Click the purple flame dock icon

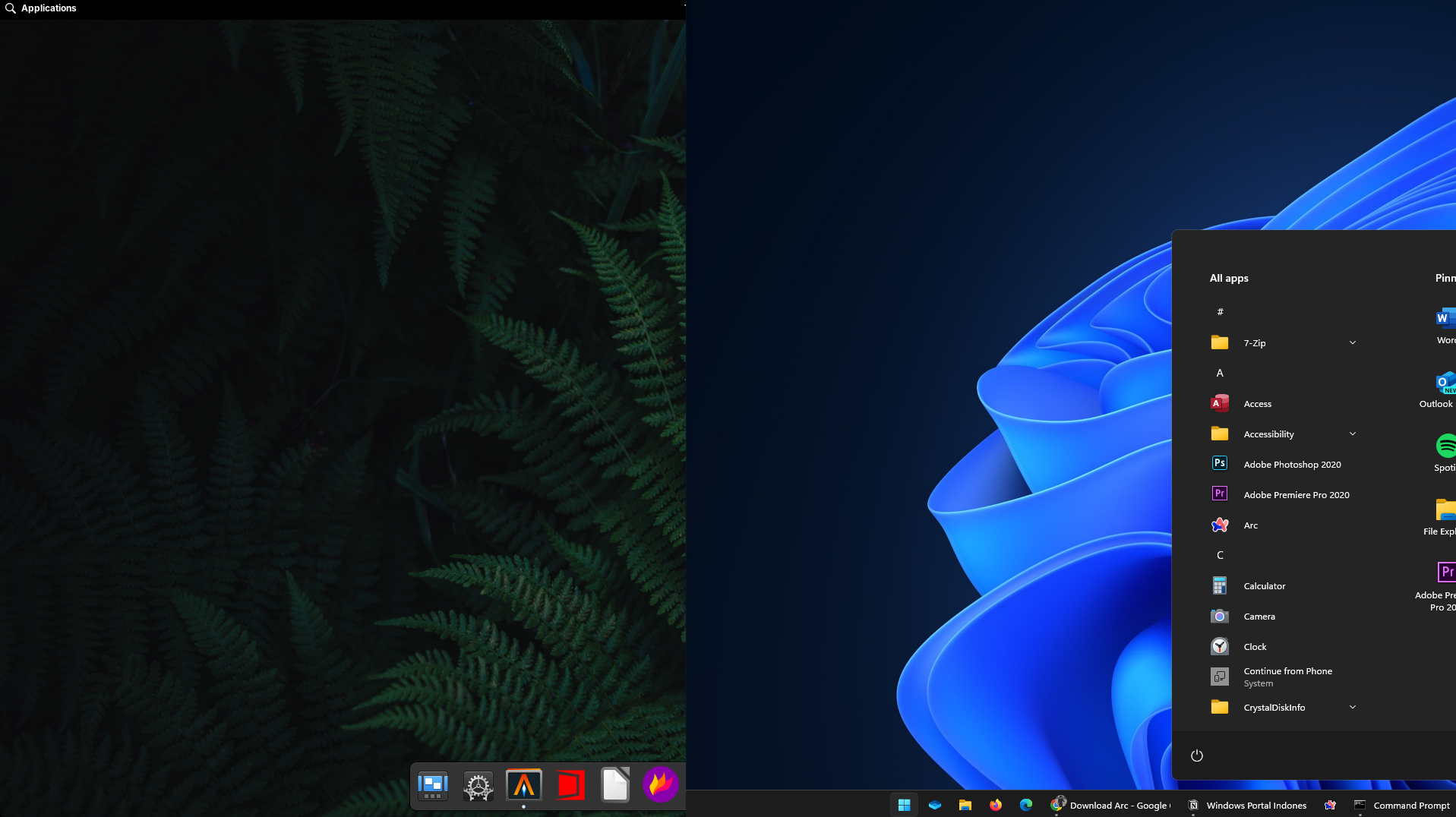(660, 784)
